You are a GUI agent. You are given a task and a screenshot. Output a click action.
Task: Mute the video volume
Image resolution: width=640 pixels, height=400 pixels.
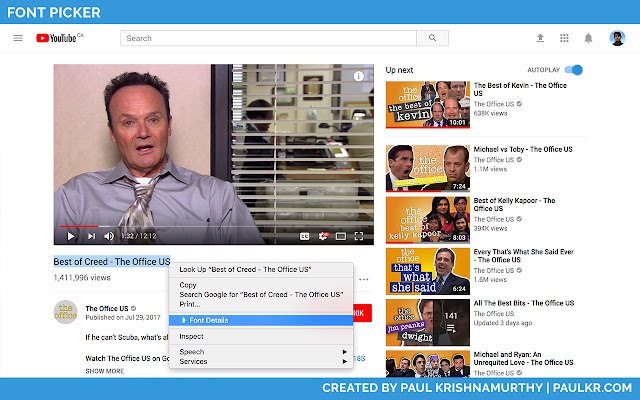tap(109, 236)
